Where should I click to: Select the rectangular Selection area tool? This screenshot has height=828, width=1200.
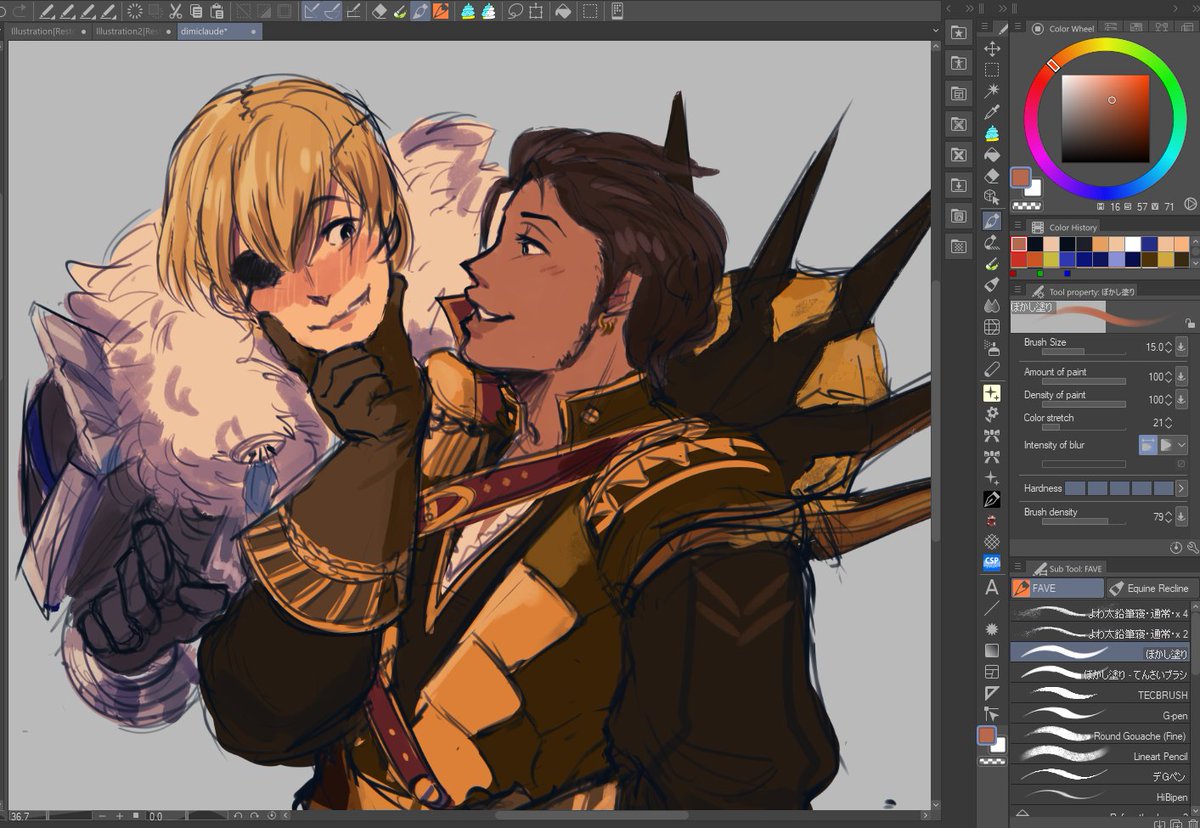(x=992, y=70)
